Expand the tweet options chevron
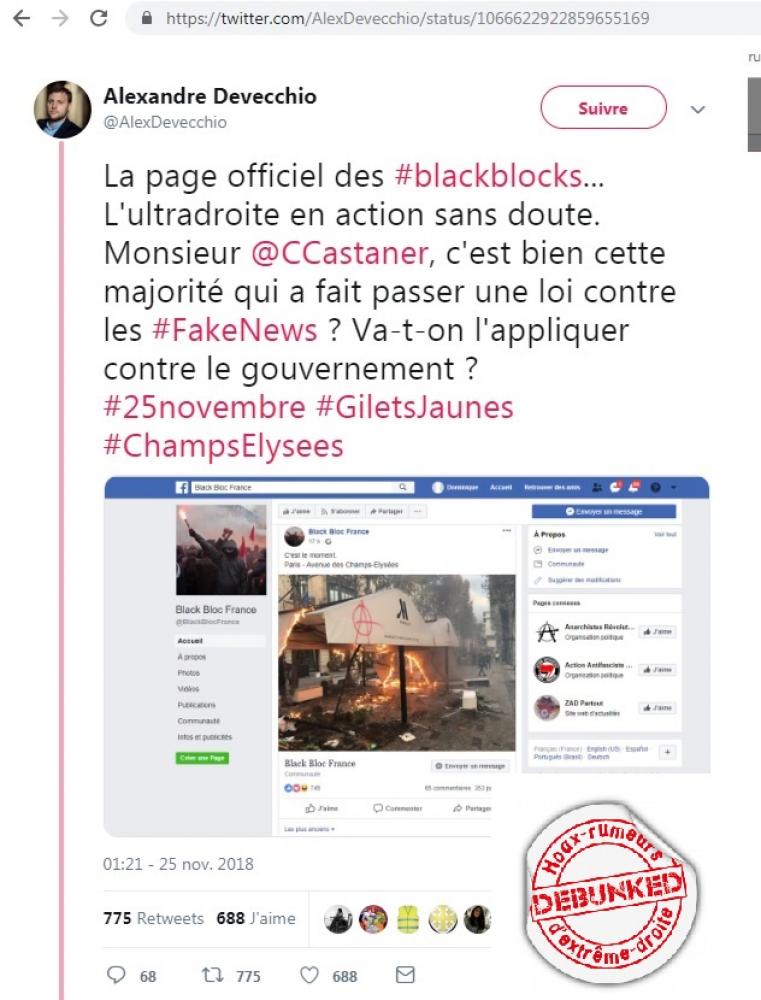 pos(698,110)
